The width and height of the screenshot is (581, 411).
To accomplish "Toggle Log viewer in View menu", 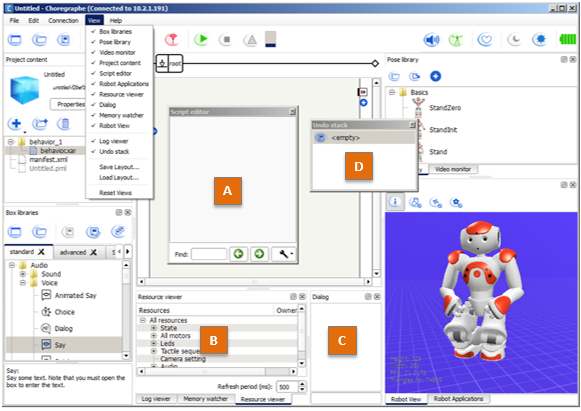I will (x=119, y=141).
